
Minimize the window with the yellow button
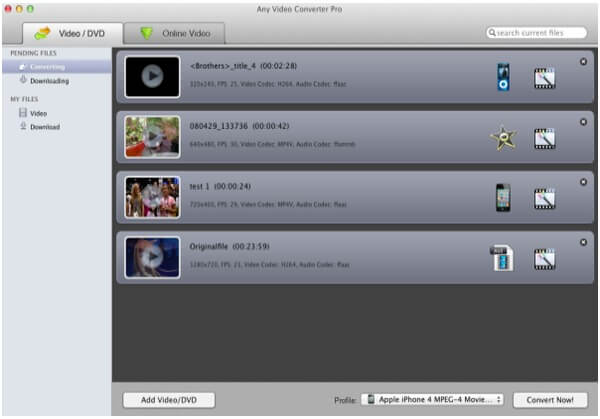[x=19, y=9]
